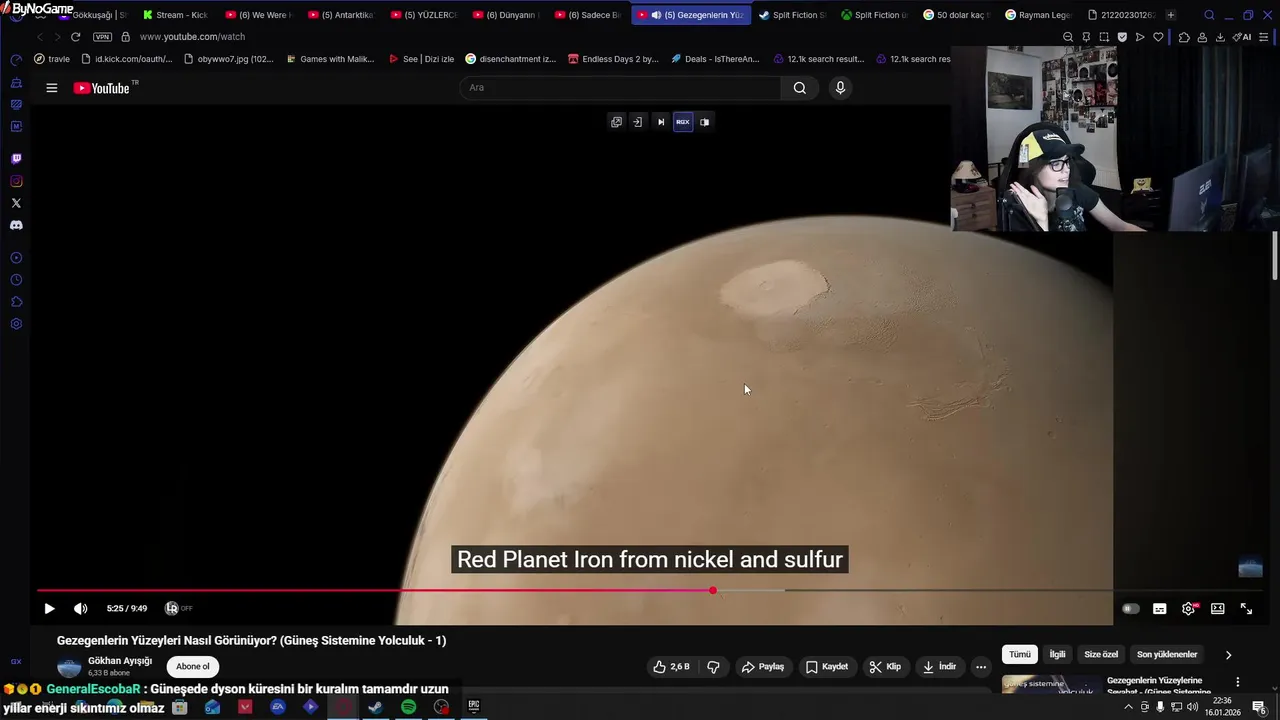This screenshot has width=1280, height=720.
Task: Select the Size özel filter chip
Action: [1101, 655]
